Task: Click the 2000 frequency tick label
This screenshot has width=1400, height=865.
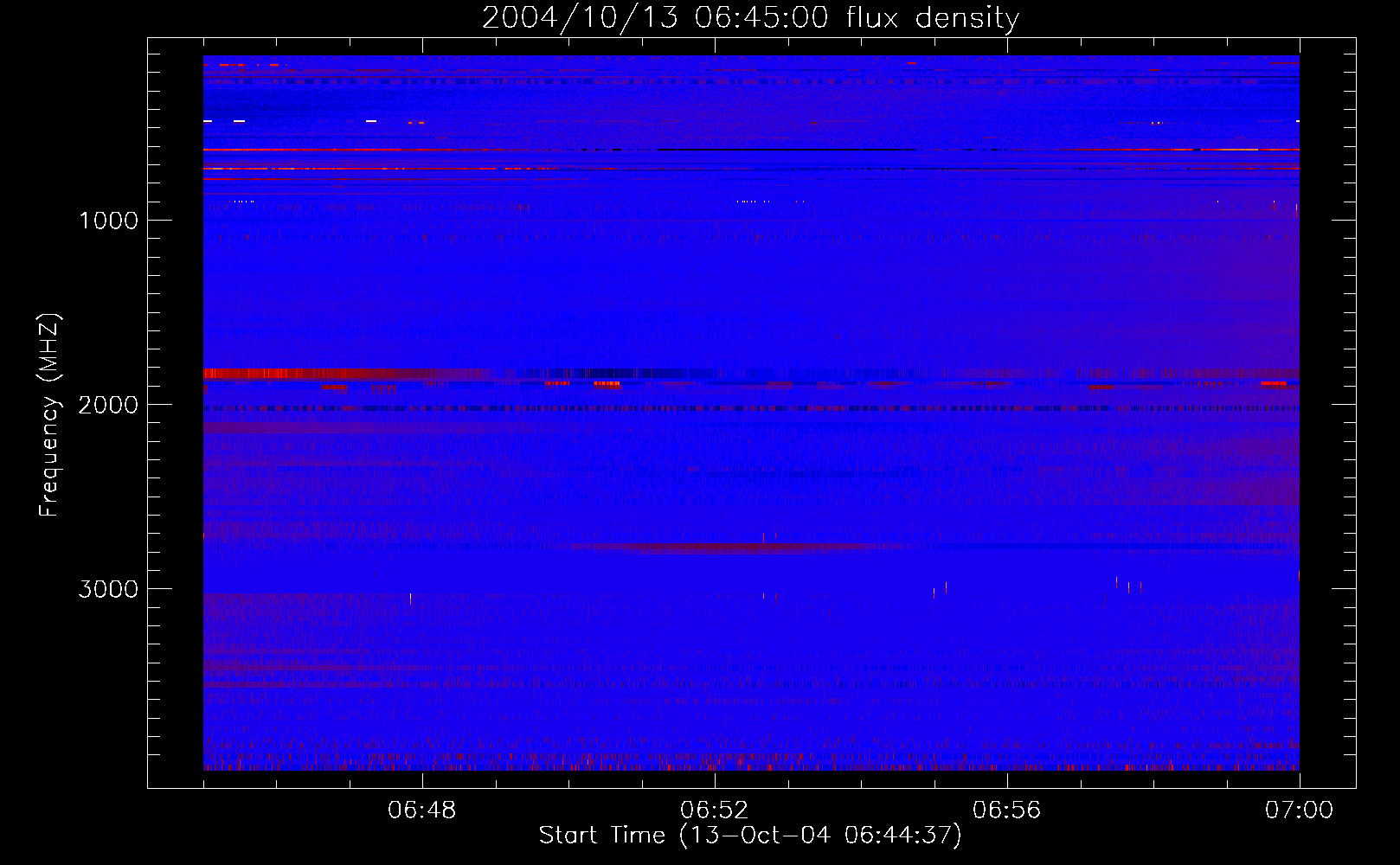Action: [x=108, y=405]
